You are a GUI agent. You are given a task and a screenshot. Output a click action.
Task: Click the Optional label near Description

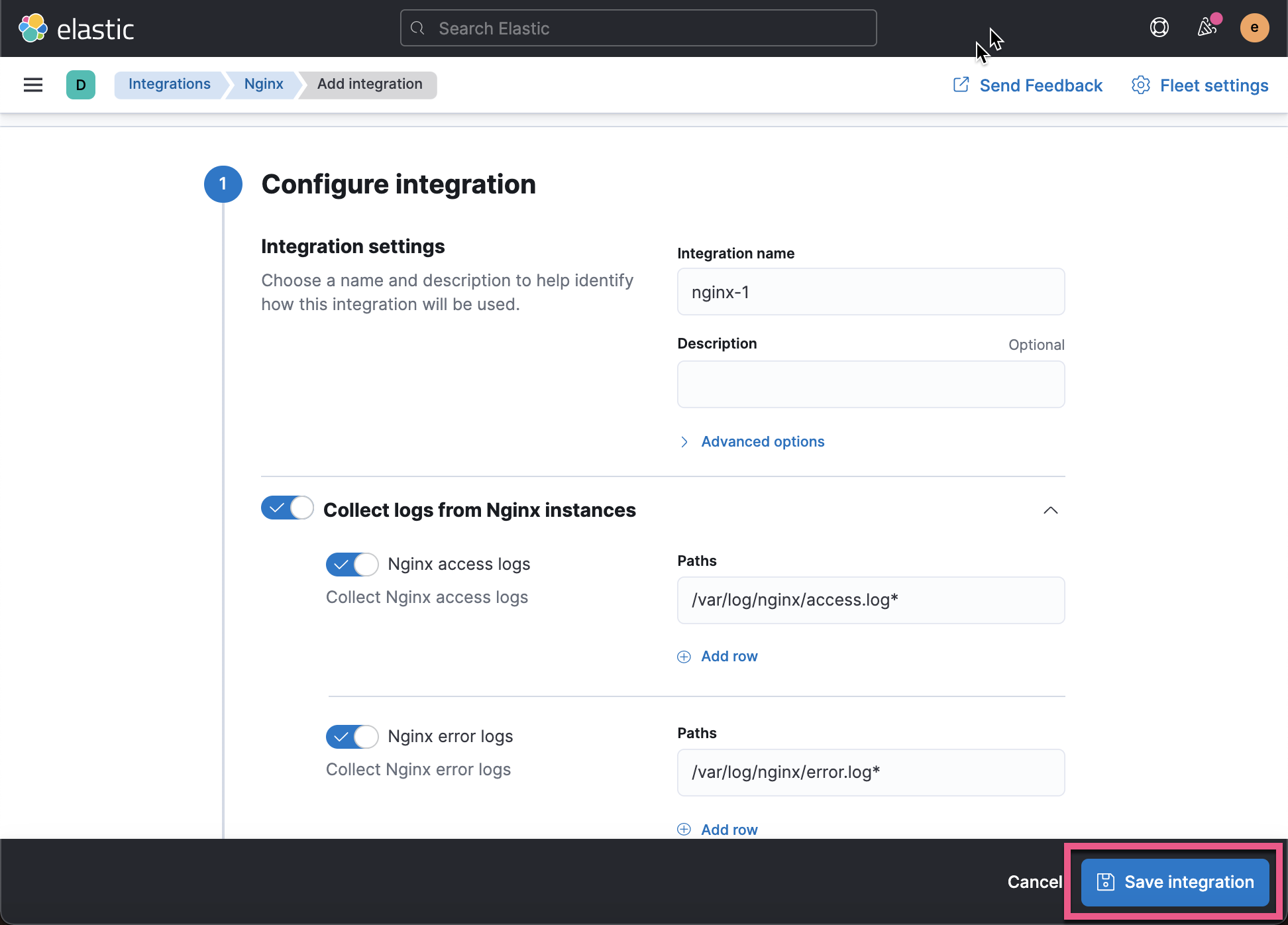pyautogui.click(x=1036, y=345)
